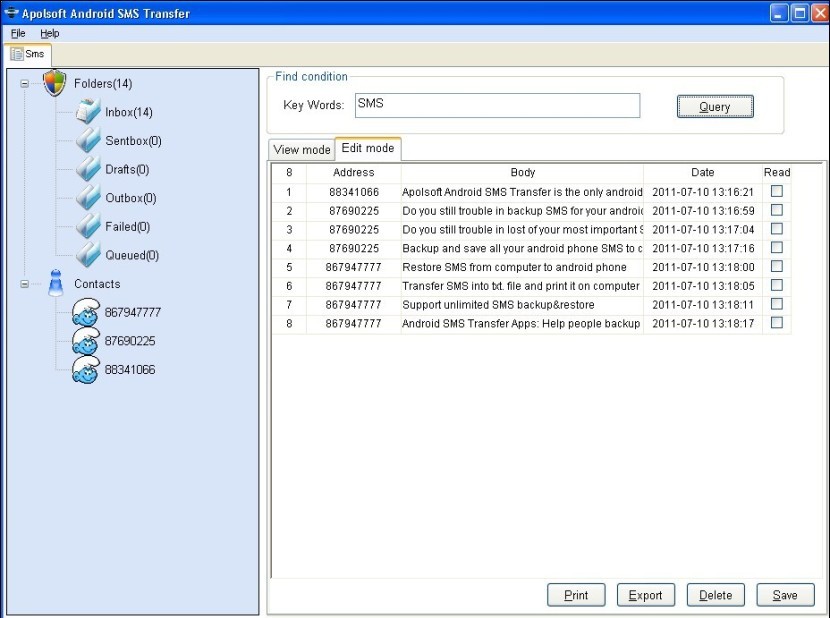This screenshot has width=830, height=618.
Task: Select contact 867947777 avatar icon
Action: click(x=86, y=312)
